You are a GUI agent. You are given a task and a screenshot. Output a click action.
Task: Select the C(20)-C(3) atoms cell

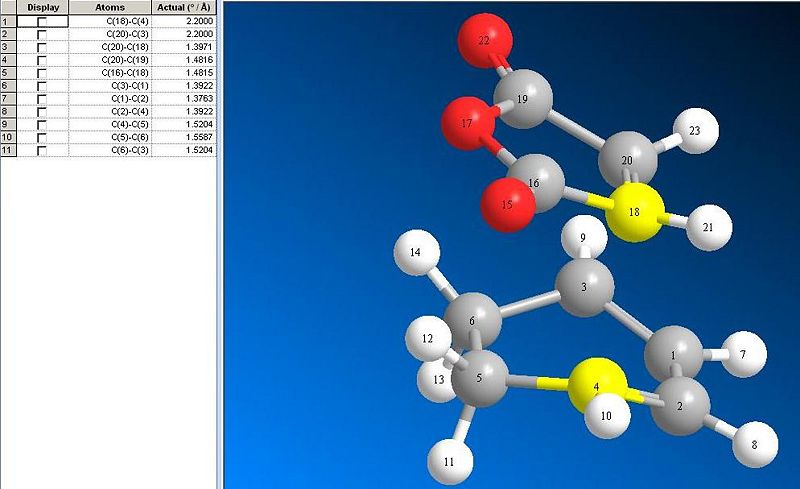110,34
